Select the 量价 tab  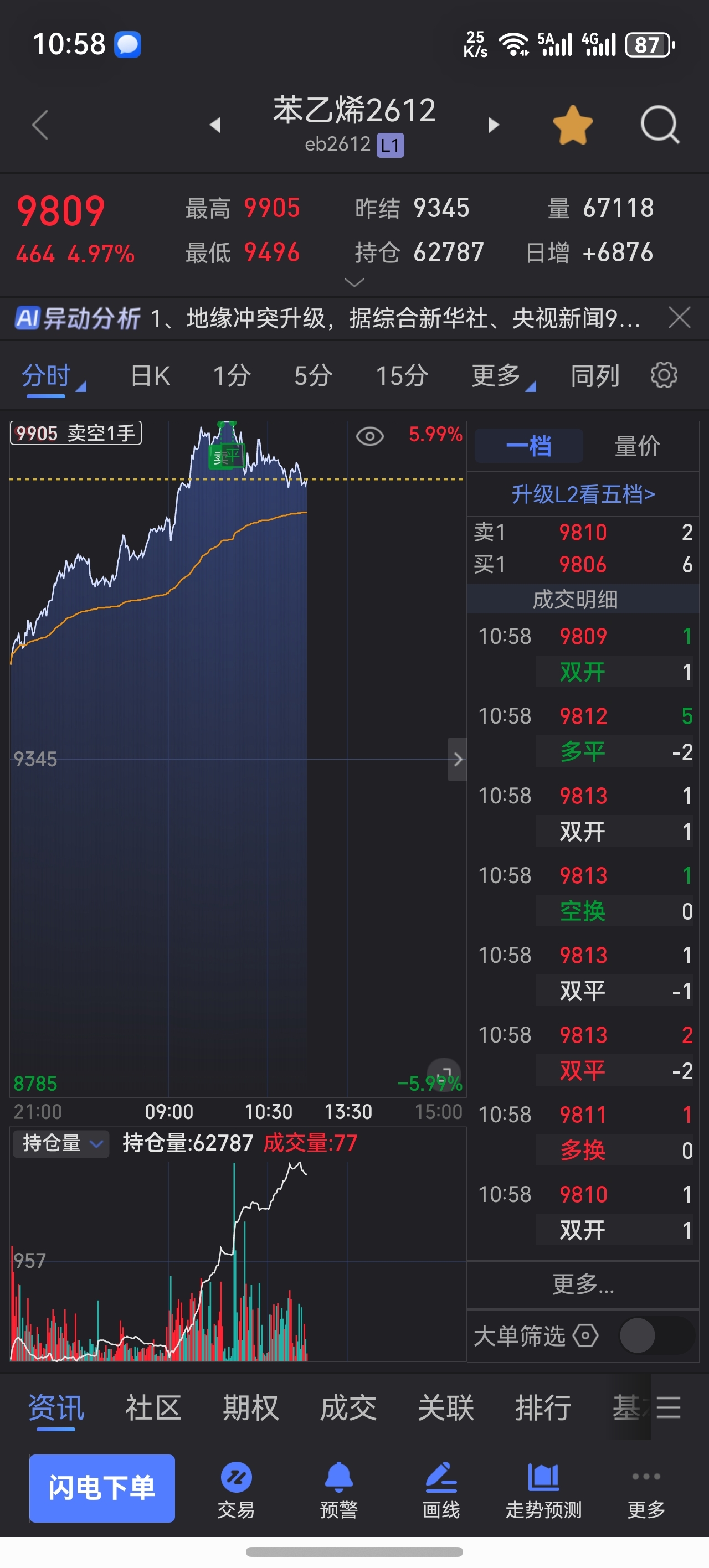[x=638, y=446]
